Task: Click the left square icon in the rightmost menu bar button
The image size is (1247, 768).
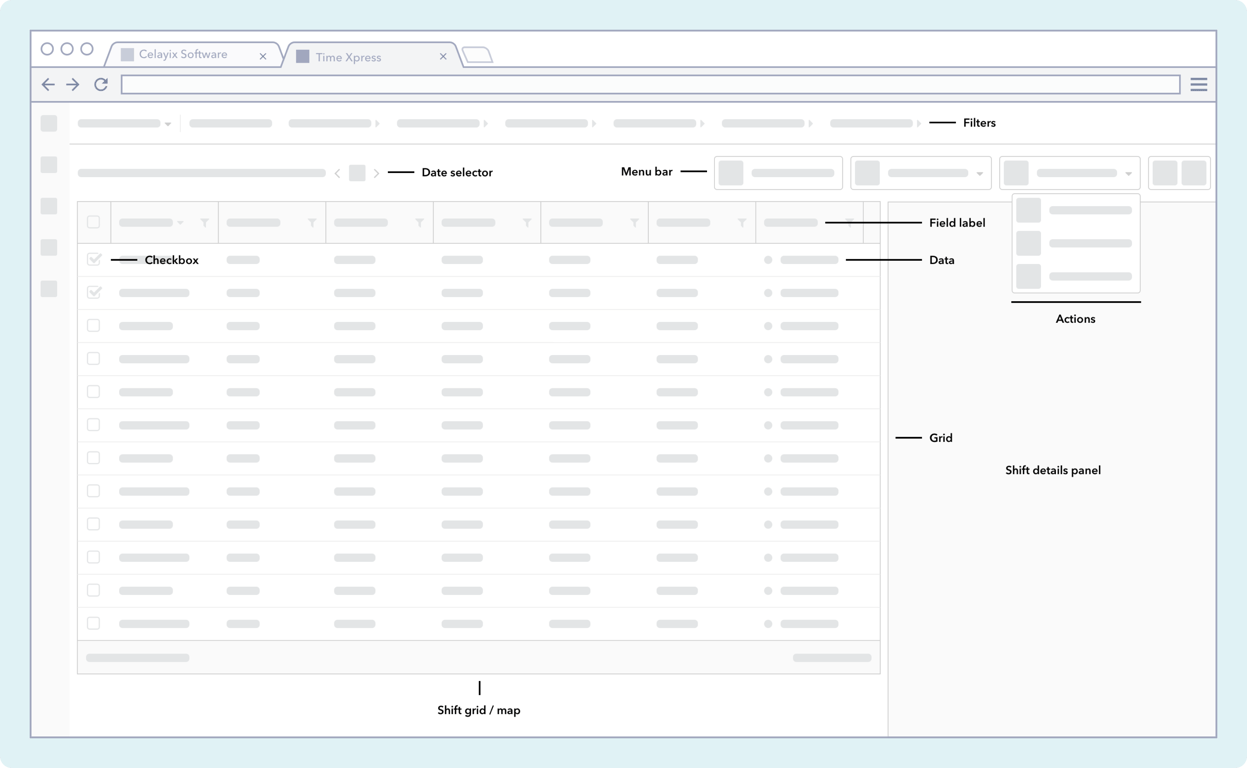Action: (1165, 173)
